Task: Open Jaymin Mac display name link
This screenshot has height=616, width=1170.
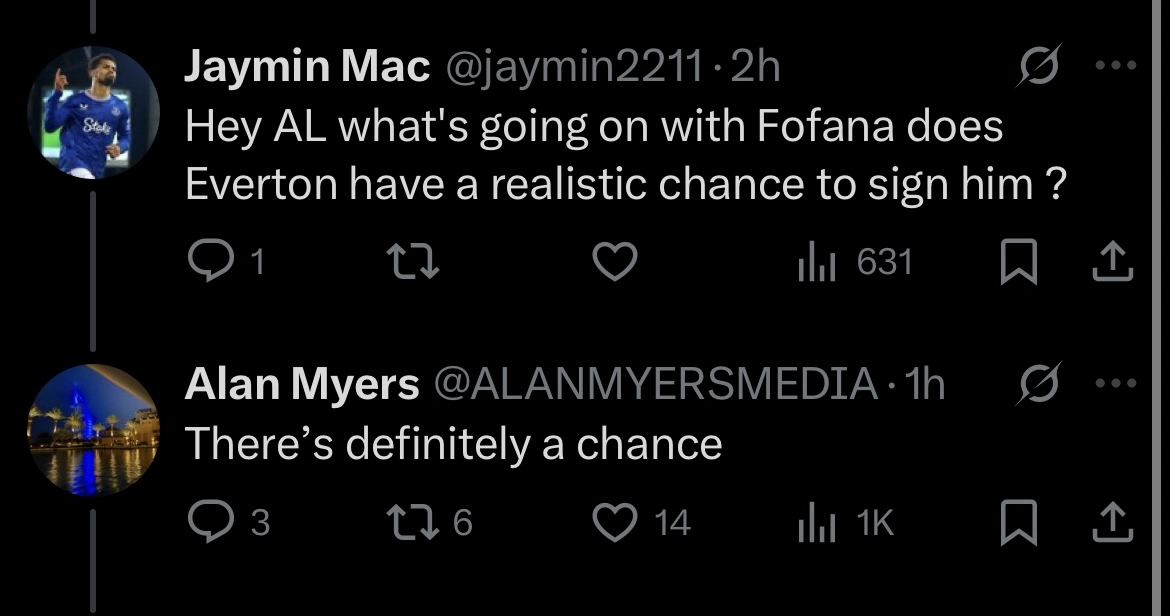Action: (308, 69)
